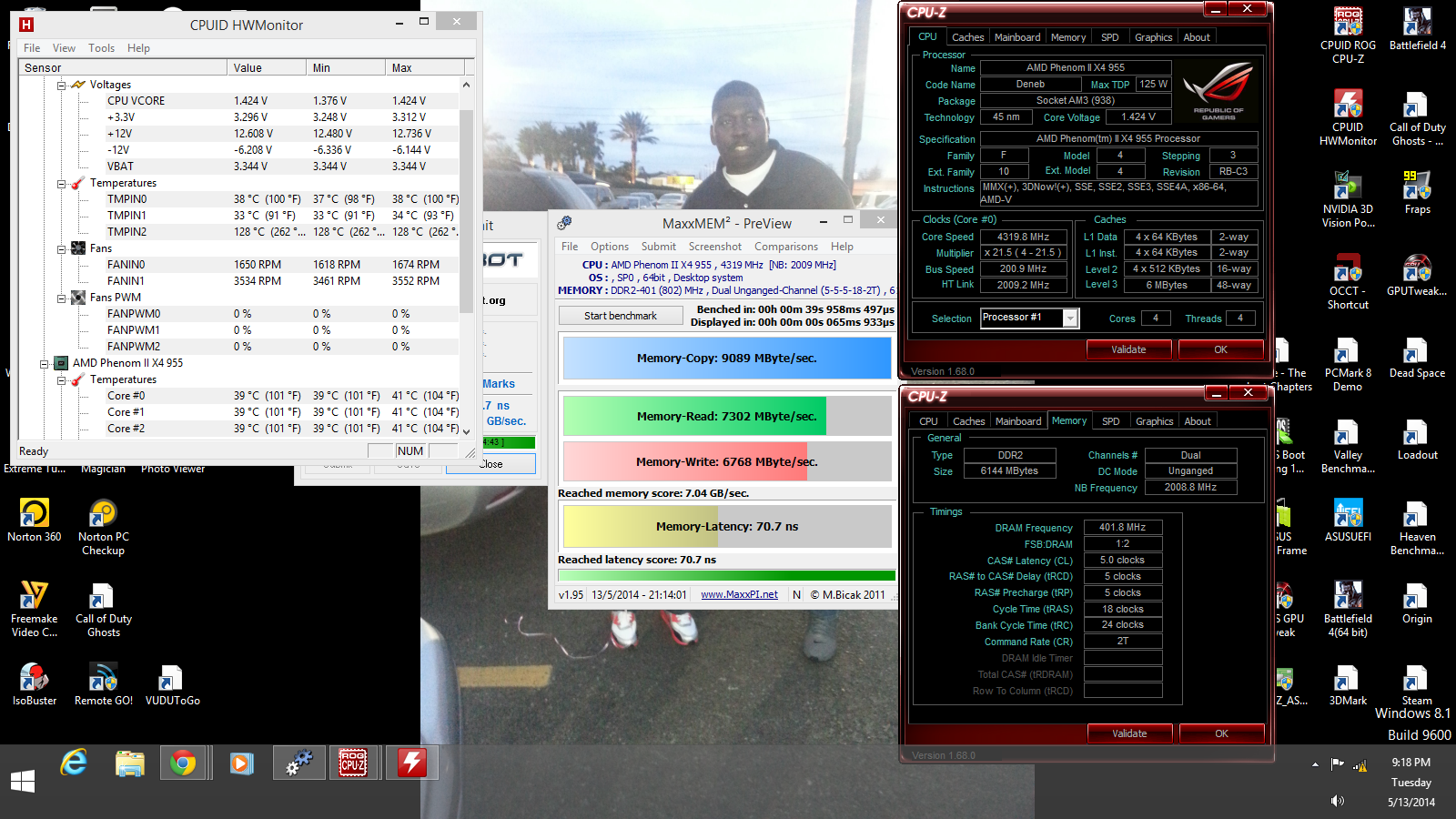Open Remote GO! desktop icon

coord(103,683)
